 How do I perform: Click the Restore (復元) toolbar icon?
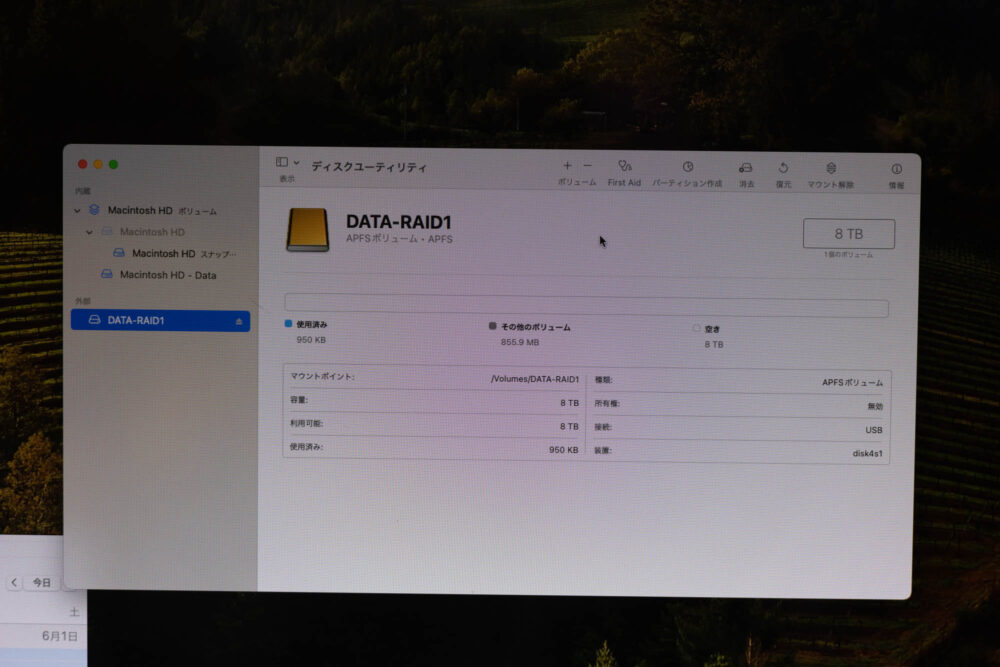coord(783,168)
